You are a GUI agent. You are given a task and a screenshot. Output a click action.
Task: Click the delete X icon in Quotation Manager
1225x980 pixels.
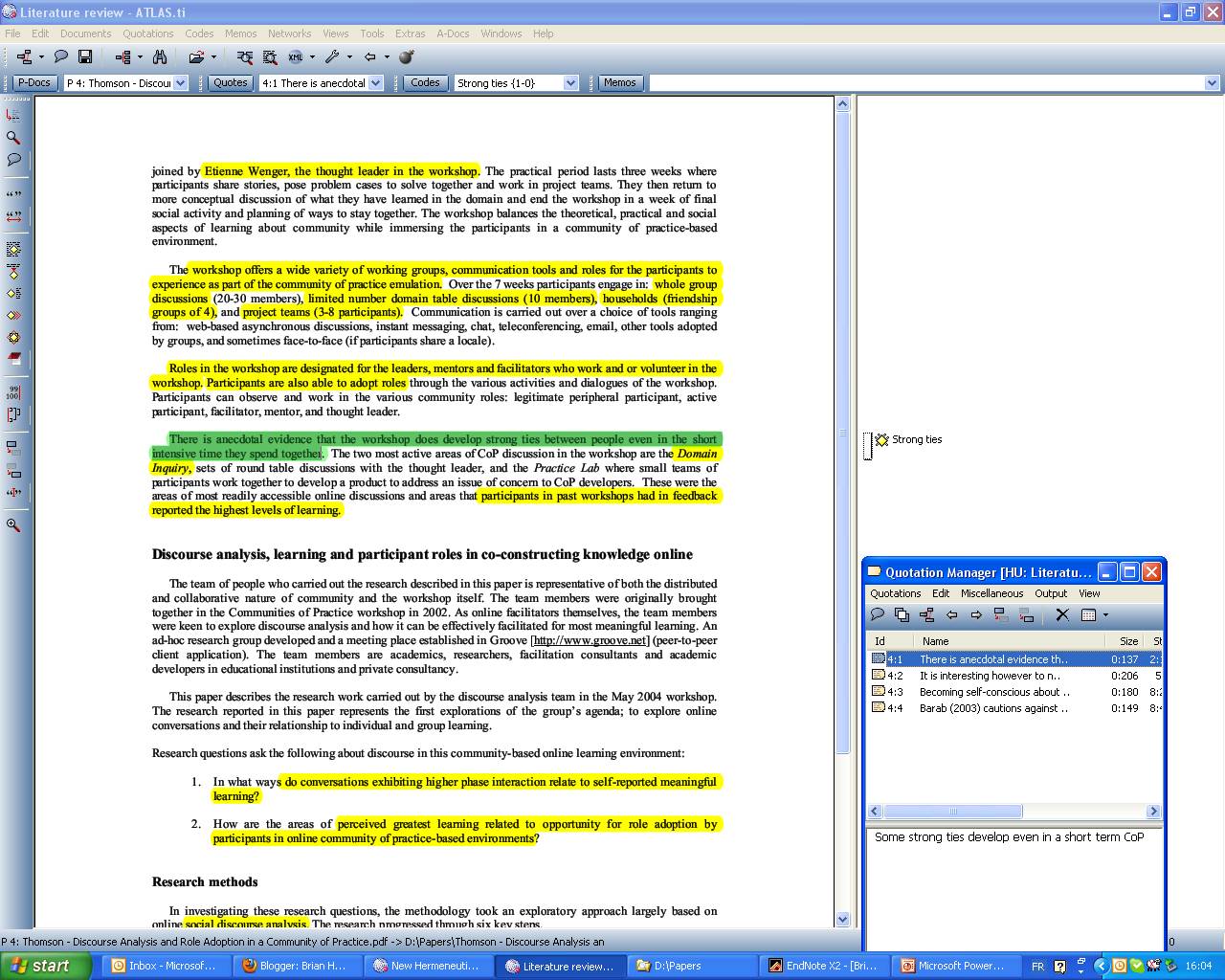click(x=1062, y=614)
